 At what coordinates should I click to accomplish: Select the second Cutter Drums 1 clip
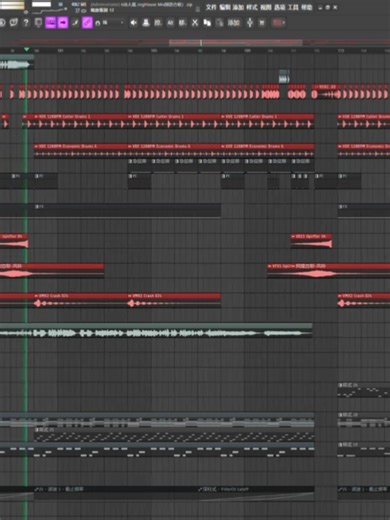174,121
